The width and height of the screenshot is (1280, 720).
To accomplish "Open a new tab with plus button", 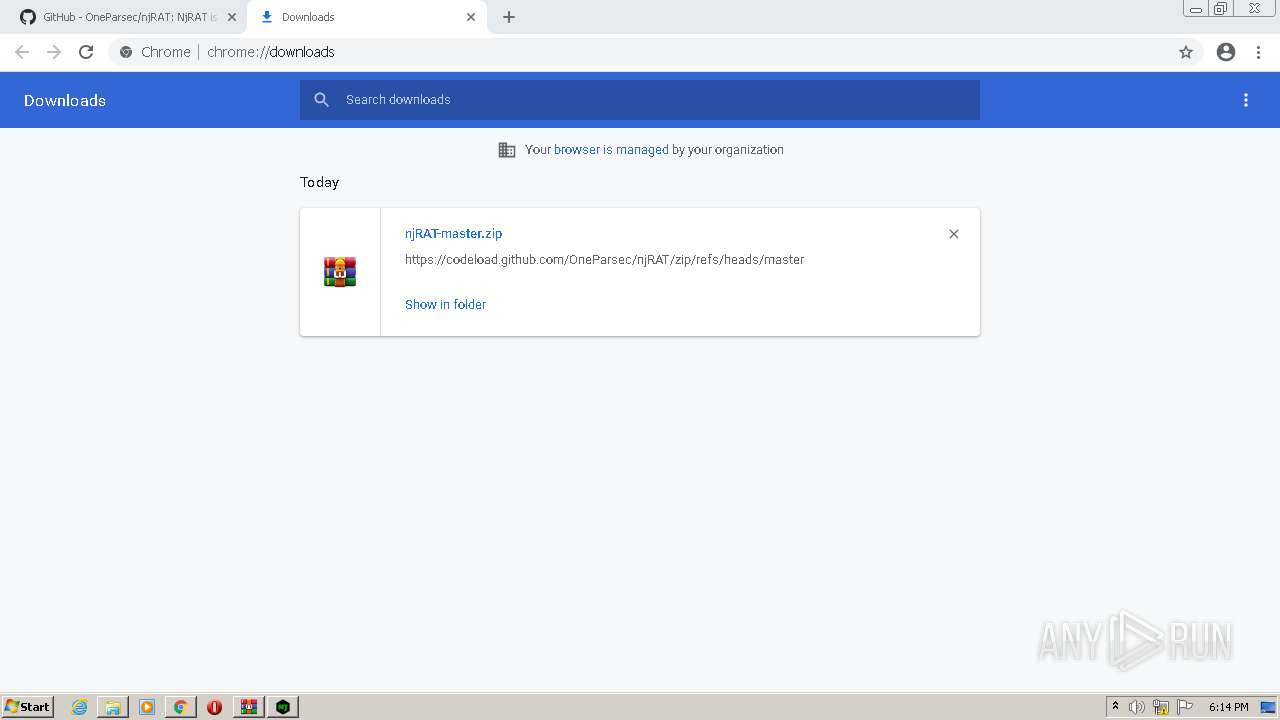I will (x=509, y=17).
